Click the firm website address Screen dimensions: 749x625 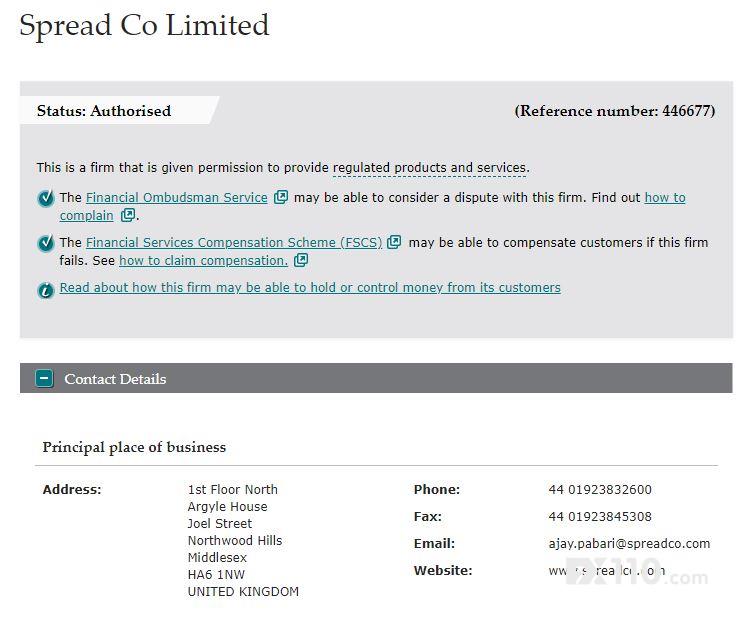click(607, 571)
